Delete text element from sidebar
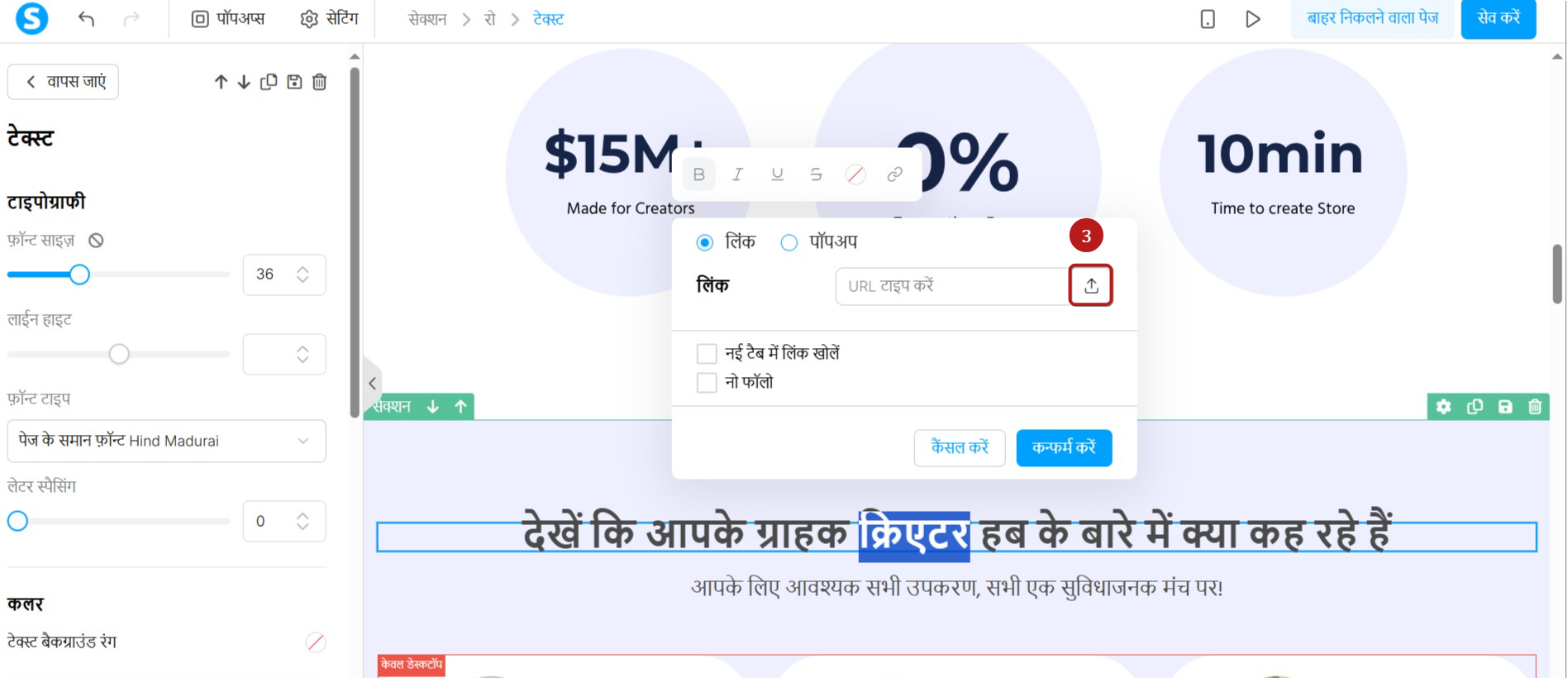This screenshot has width=1568, height=678. [x=320, y=82]
